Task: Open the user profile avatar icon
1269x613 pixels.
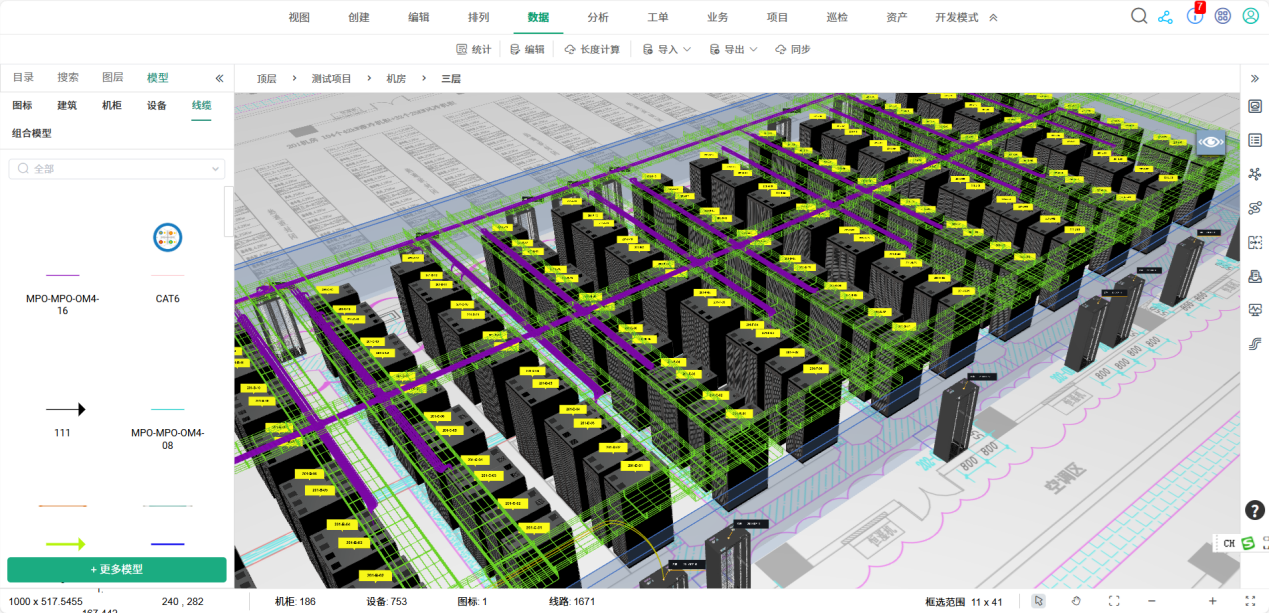Action: [x=1250, y=16]
